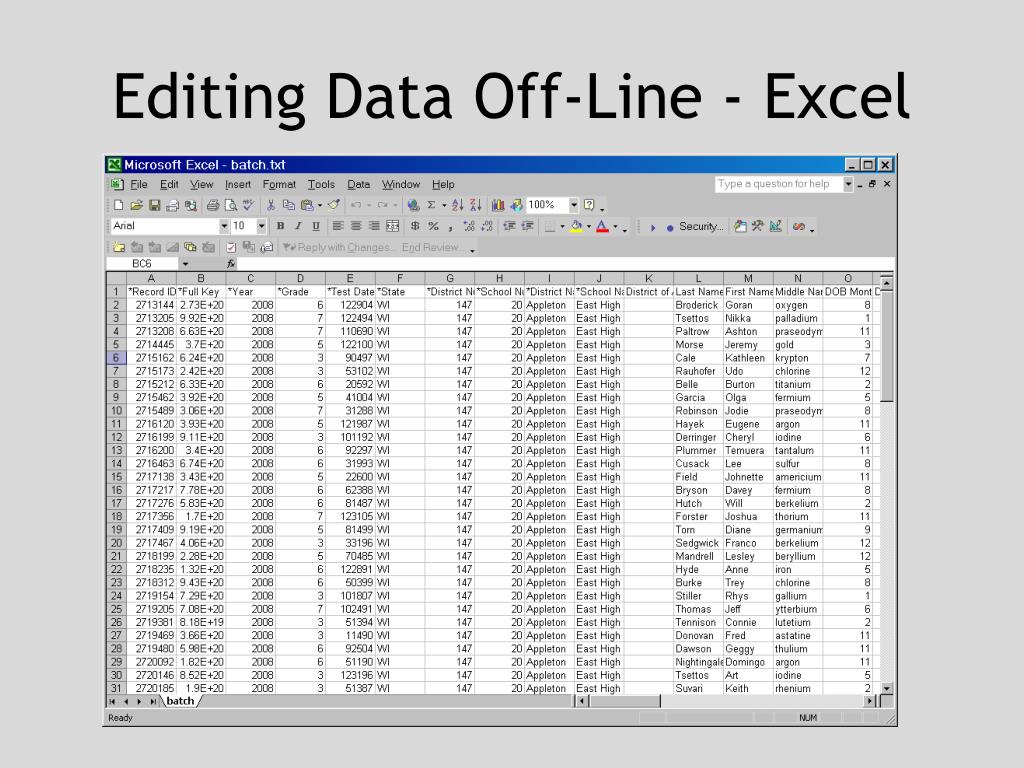
Task: Run the Spelling check
Action: point(248,206)
